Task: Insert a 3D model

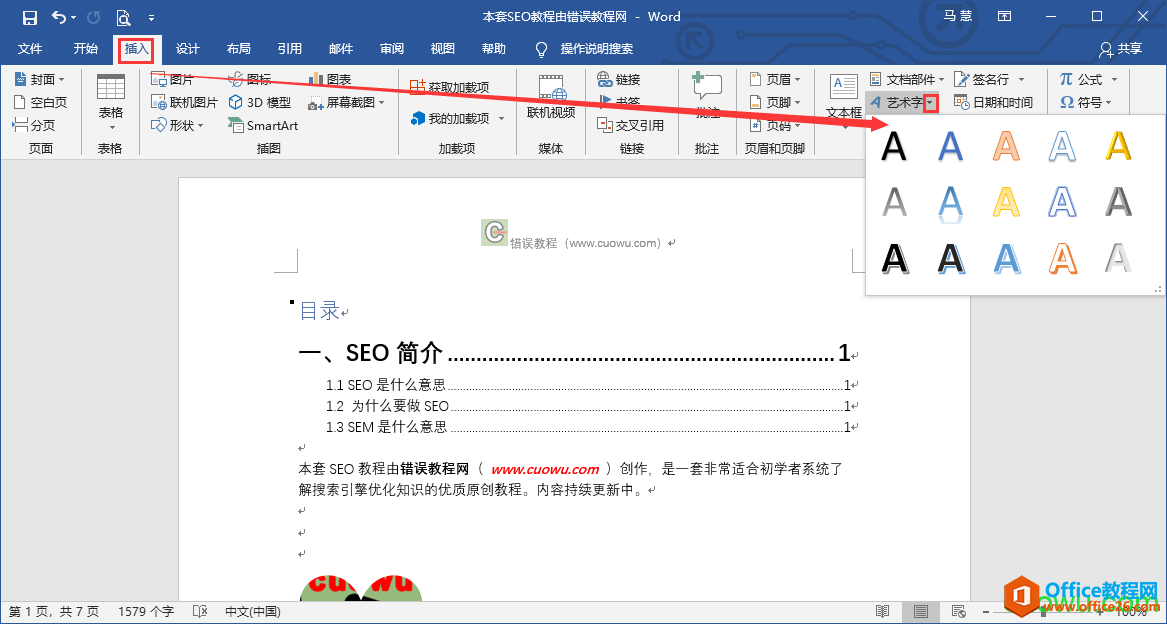Action: coord(260,102)
